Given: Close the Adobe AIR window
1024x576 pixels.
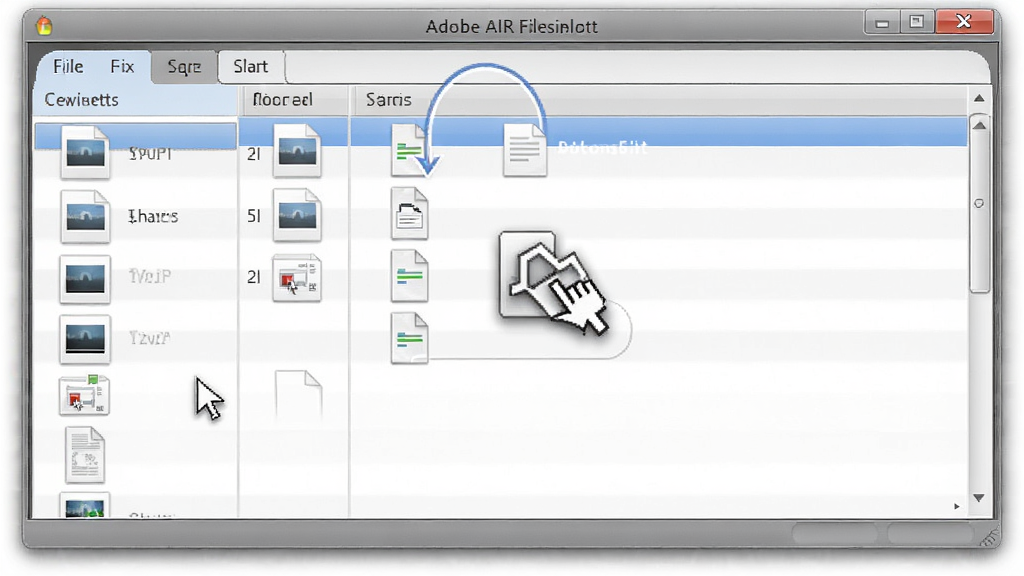Looking at the screenshot, I should [964, 22].
